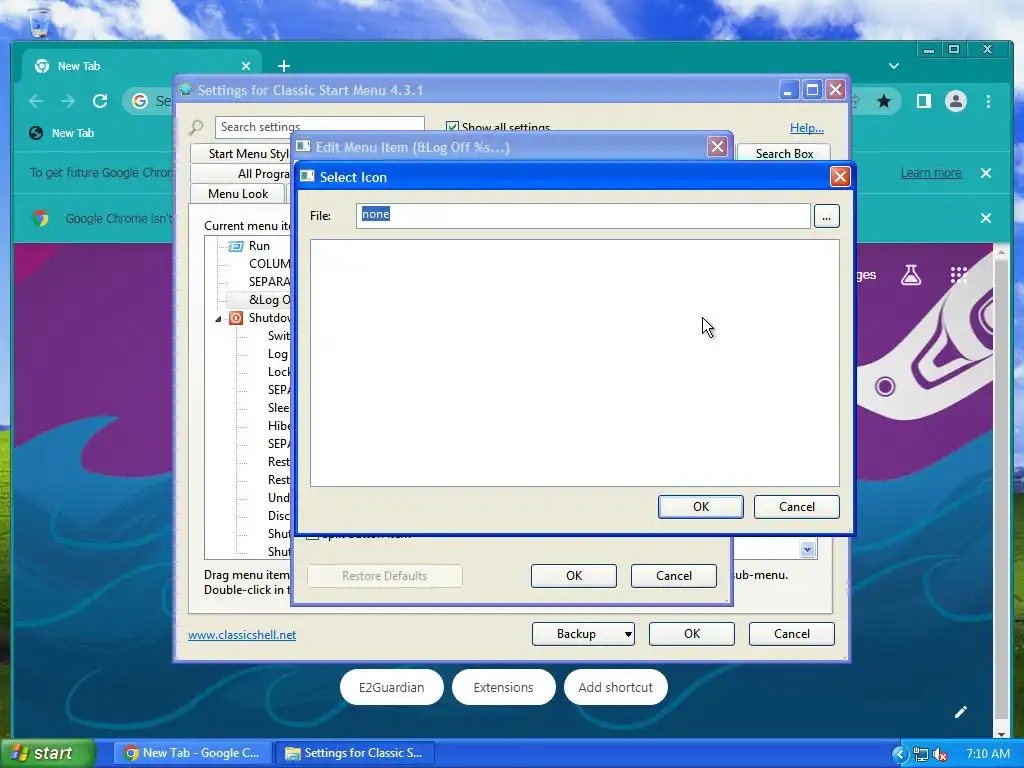Open the Google apps grid
The image size is (1024, 768).
[x=958, y=275]
